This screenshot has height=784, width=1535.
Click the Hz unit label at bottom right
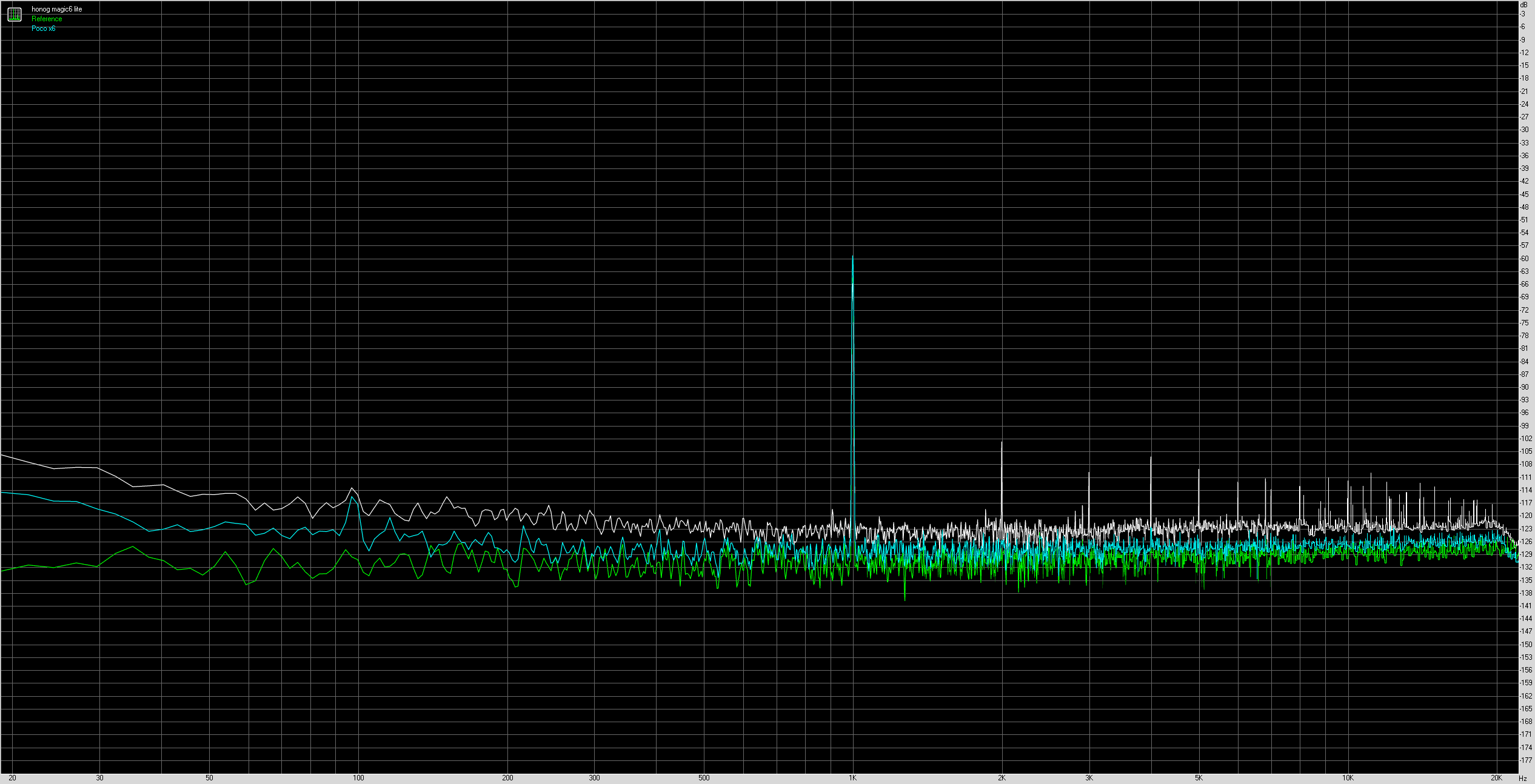(x=1523, y=779)
